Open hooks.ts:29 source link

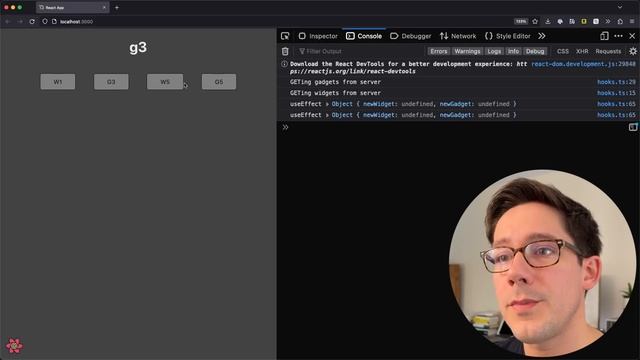pos(616,82)
